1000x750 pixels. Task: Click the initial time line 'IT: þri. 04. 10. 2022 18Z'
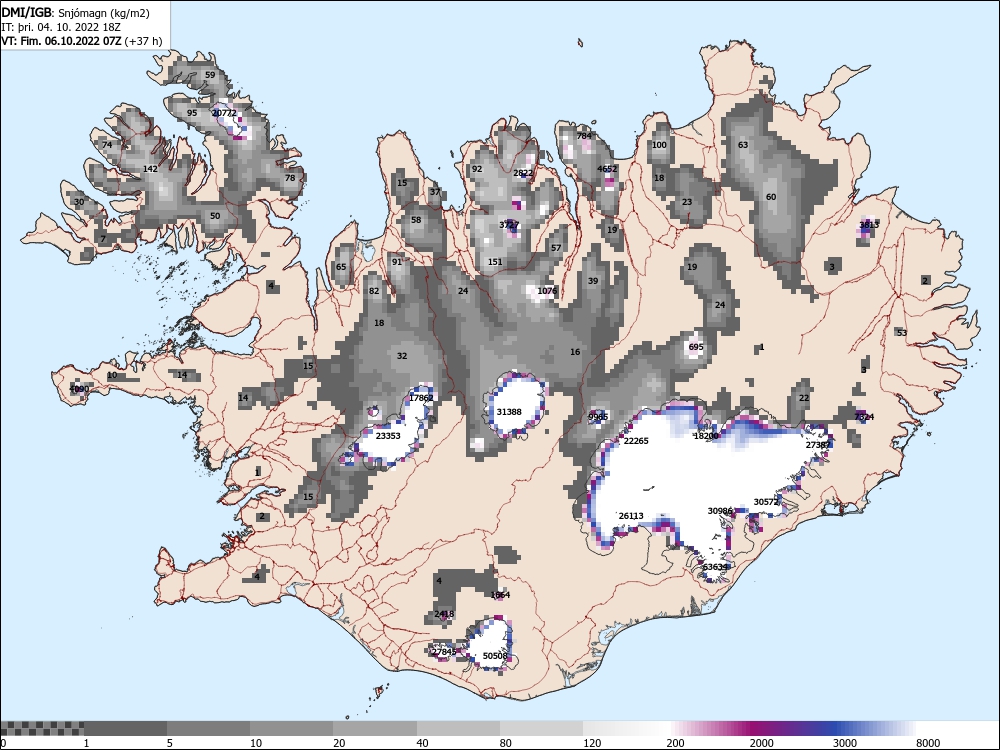point(61,27)
